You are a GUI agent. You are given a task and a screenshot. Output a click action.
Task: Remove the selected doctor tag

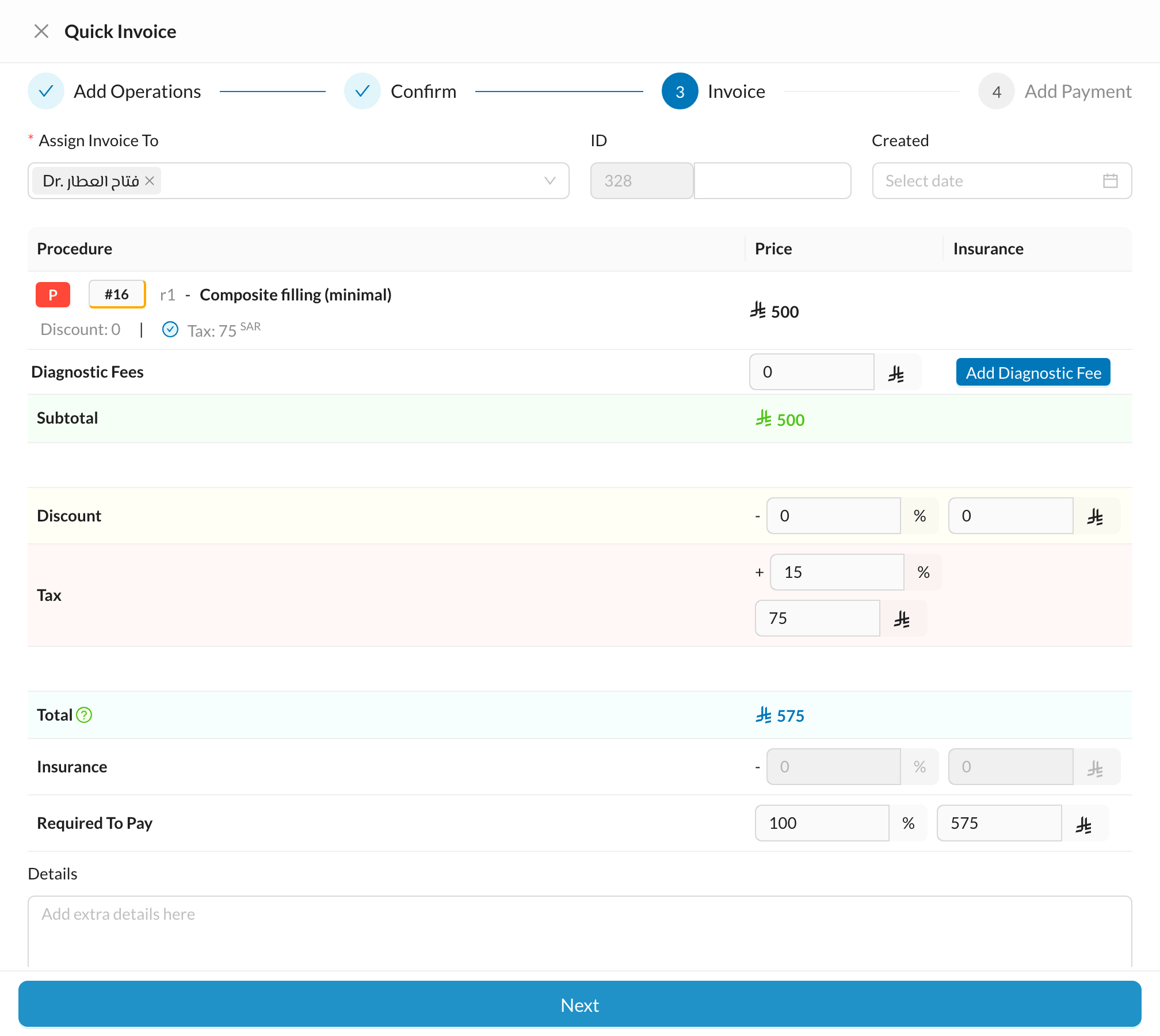coord(150,181)
